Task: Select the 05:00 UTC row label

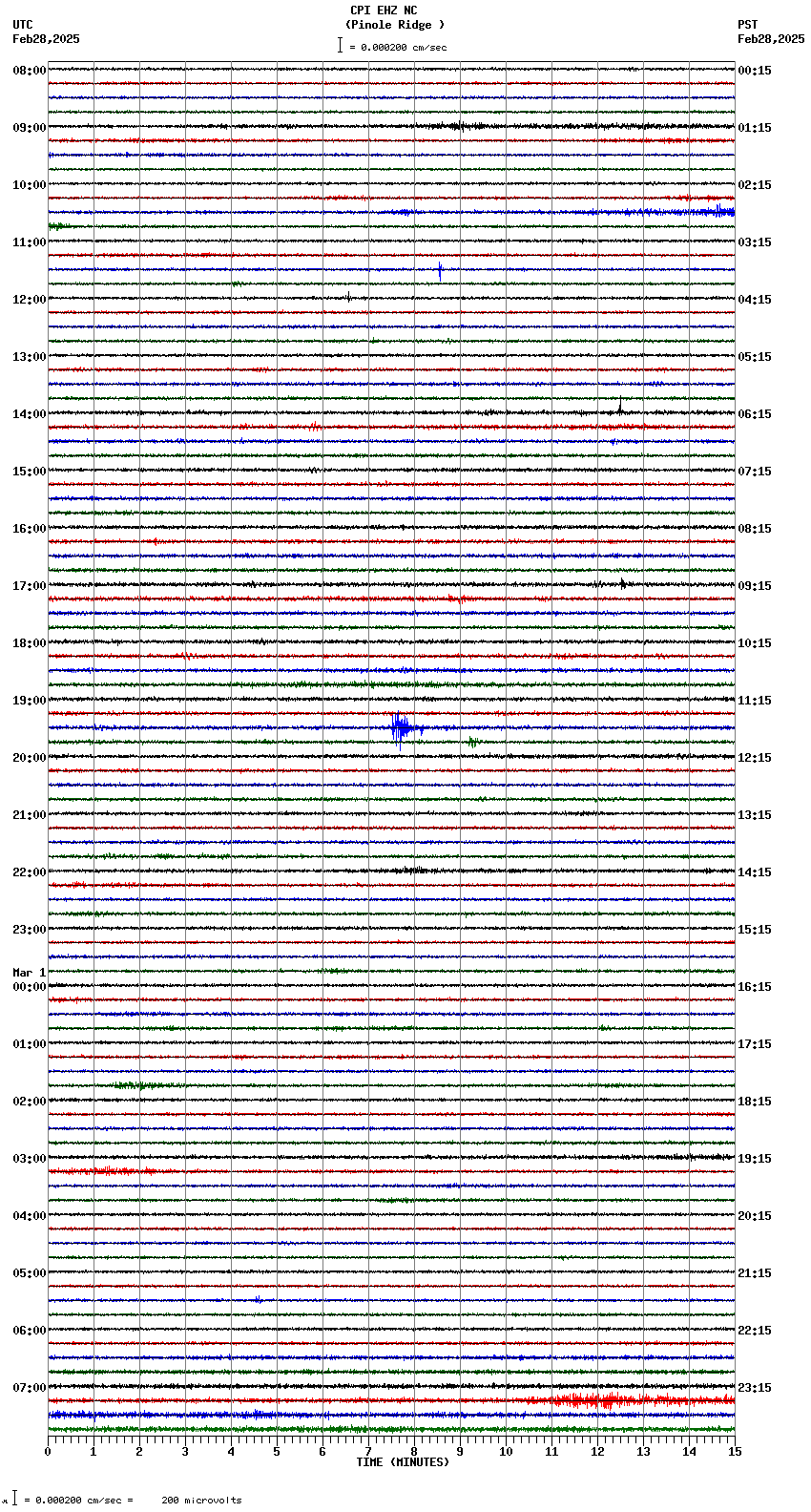Action: point(30,1273)
